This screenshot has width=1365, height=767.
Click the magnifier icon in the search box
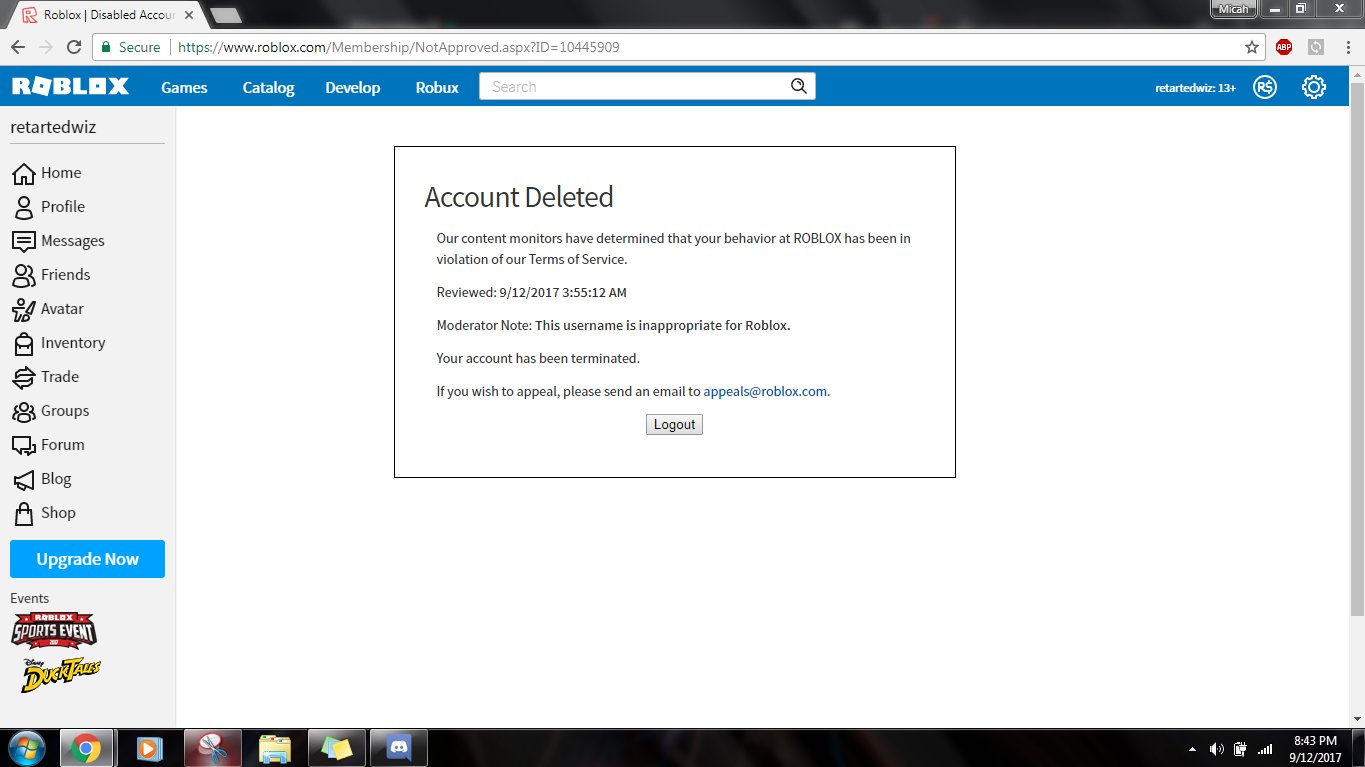(x=798, y=86)
